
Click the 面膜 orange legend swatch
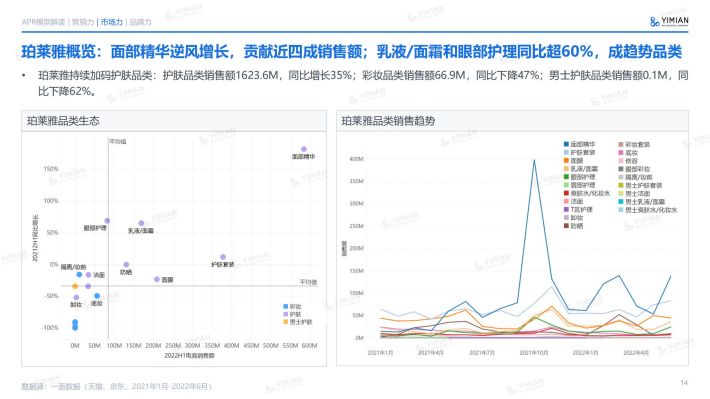click(566, 160)
